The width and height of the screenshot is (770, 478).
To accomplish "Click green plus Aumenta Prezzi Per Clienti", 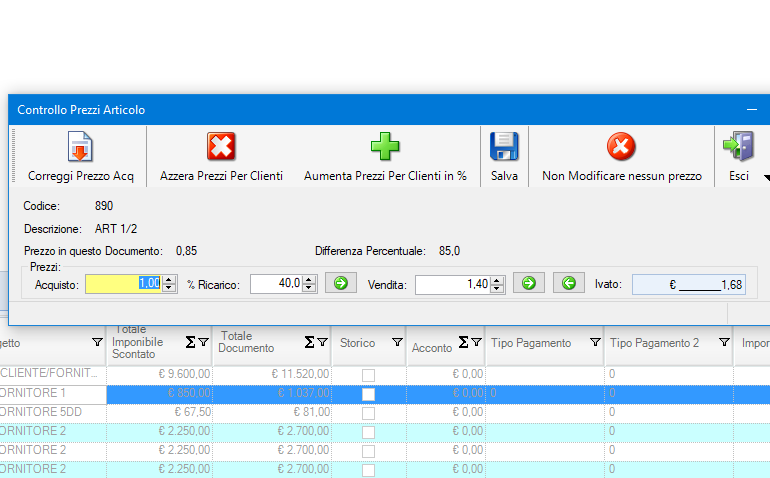I will [x=385, y=147].
